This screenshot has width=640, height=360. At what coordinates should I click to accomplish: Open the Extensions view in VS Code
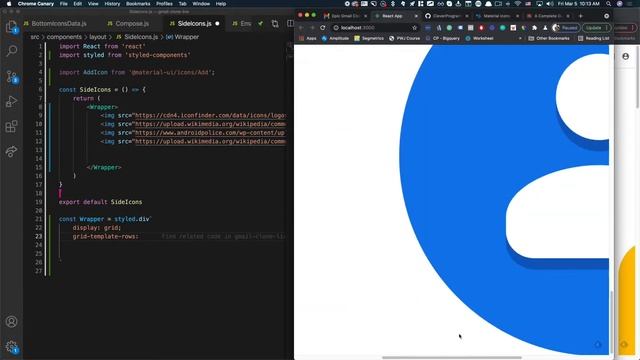pos(11,126)
